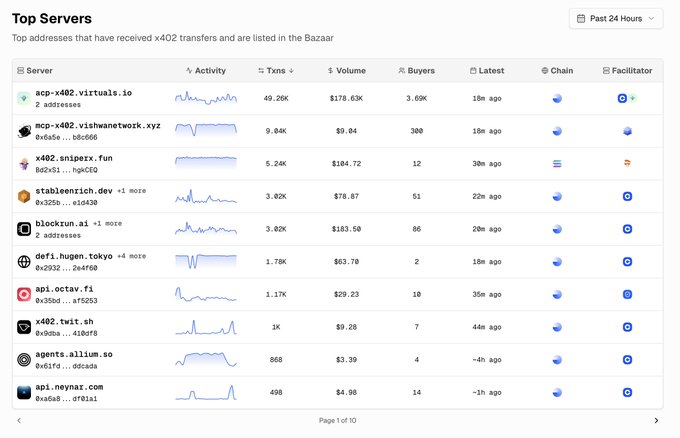The width and height of the screenshot is (680, 438).
Task: Open the Past 24 Hours time range dropdown
Action: tap(616, 18)
